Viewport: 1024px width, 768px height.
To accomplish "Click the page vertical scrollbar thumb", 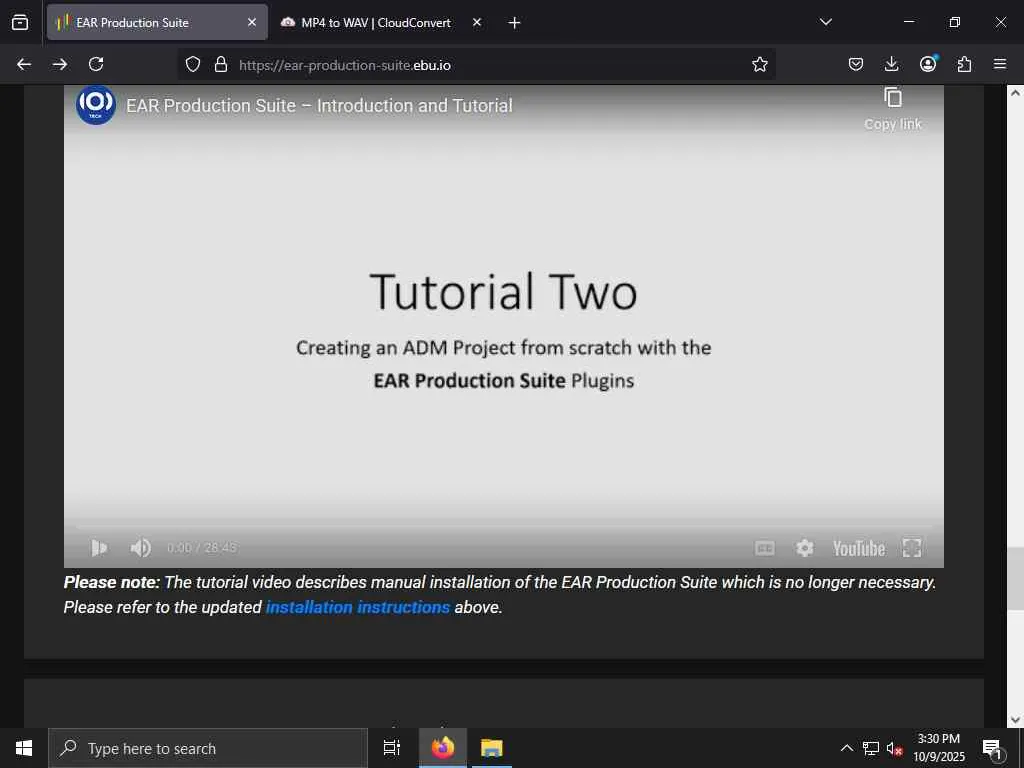I will 1016,579.
